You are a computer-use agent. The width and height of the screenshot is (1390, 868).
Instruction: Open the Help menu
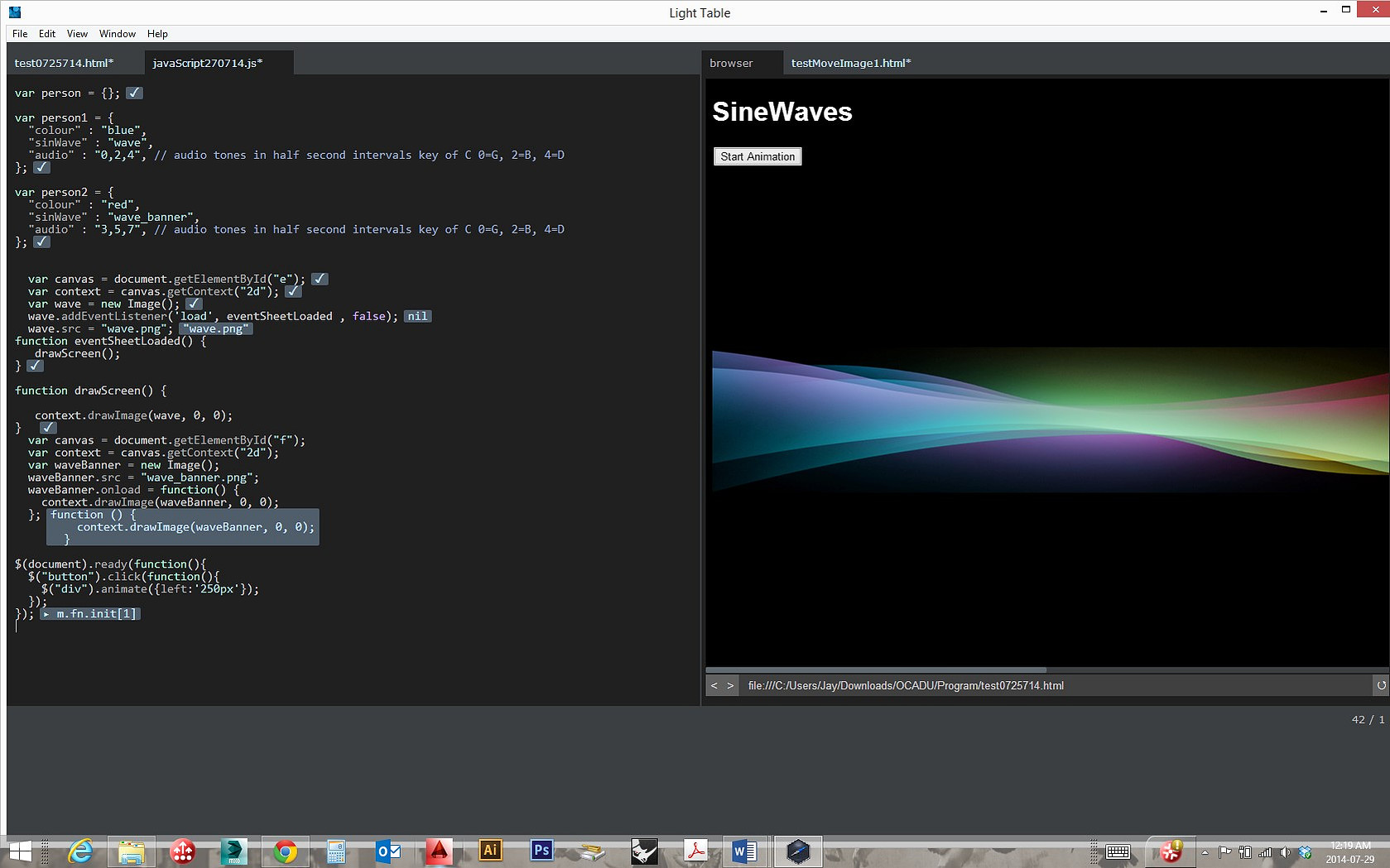click(157, 34)
